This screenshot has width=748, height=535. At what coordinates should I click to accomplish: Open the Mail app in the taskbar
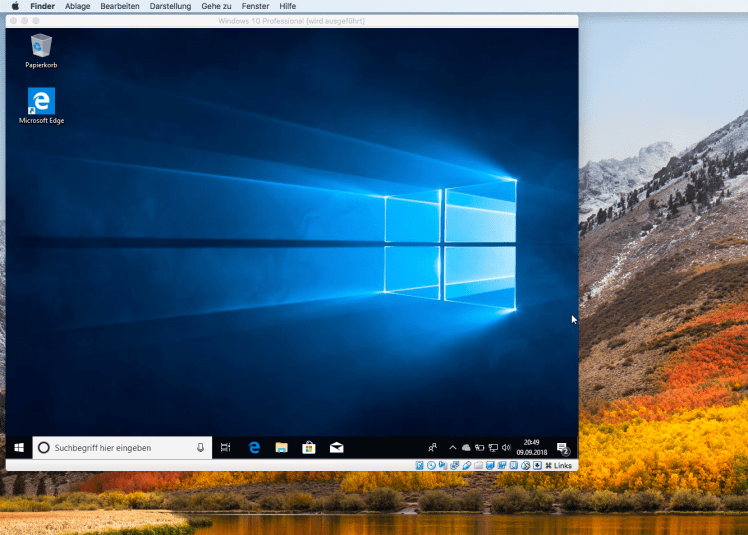coord(336,448)
